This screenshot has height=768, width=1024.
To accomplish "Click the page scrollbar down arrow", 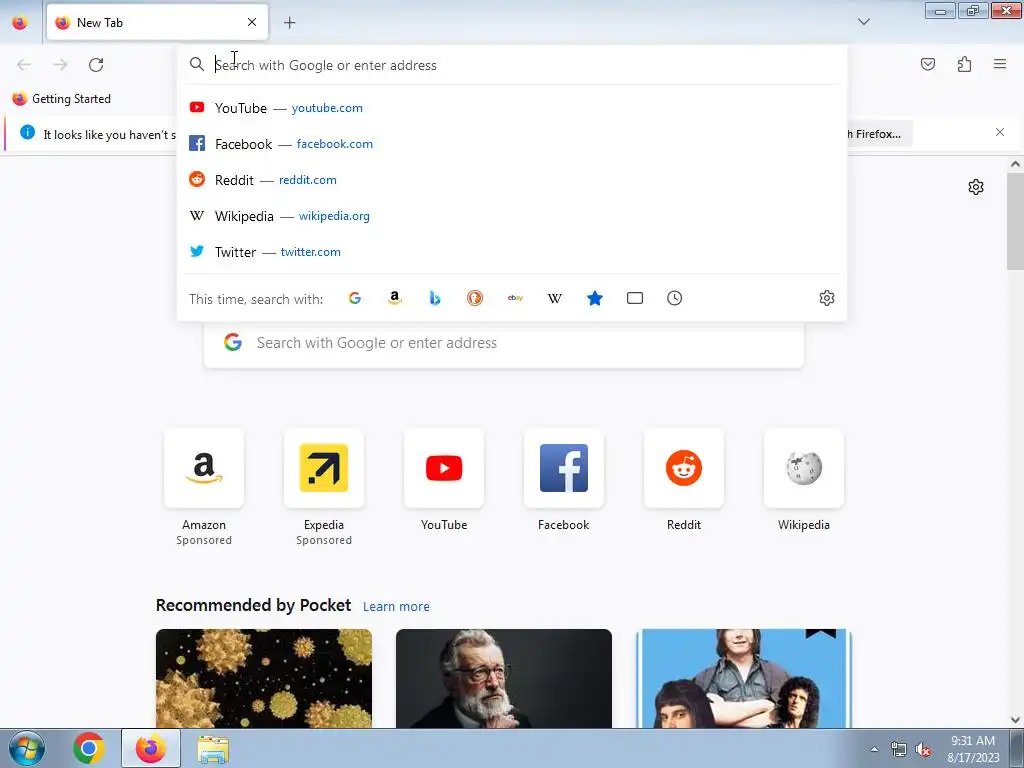I will click(1015, 720).
